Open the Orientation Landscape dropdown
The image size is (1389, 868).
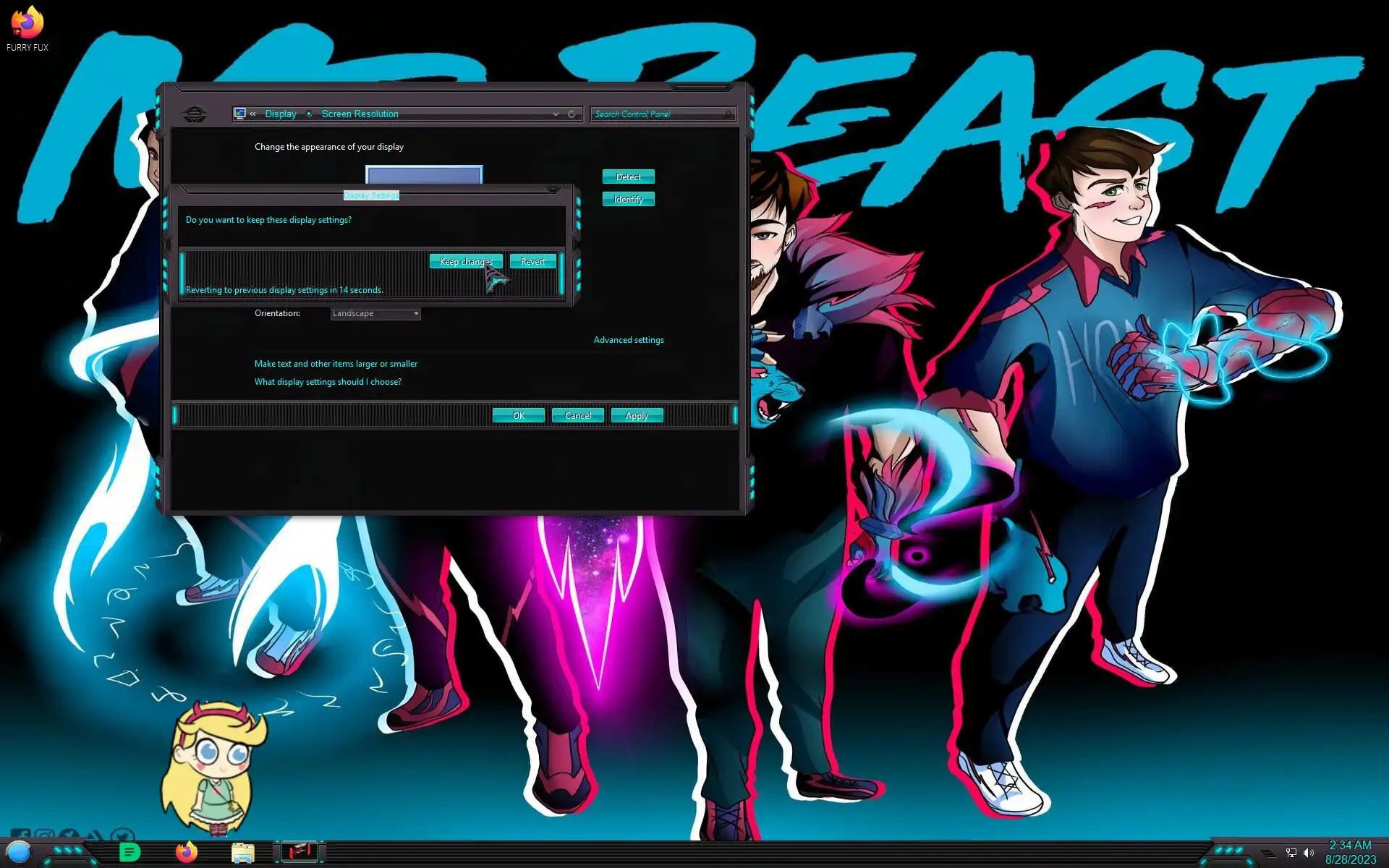pyautogui.click(x=375, y=313)
